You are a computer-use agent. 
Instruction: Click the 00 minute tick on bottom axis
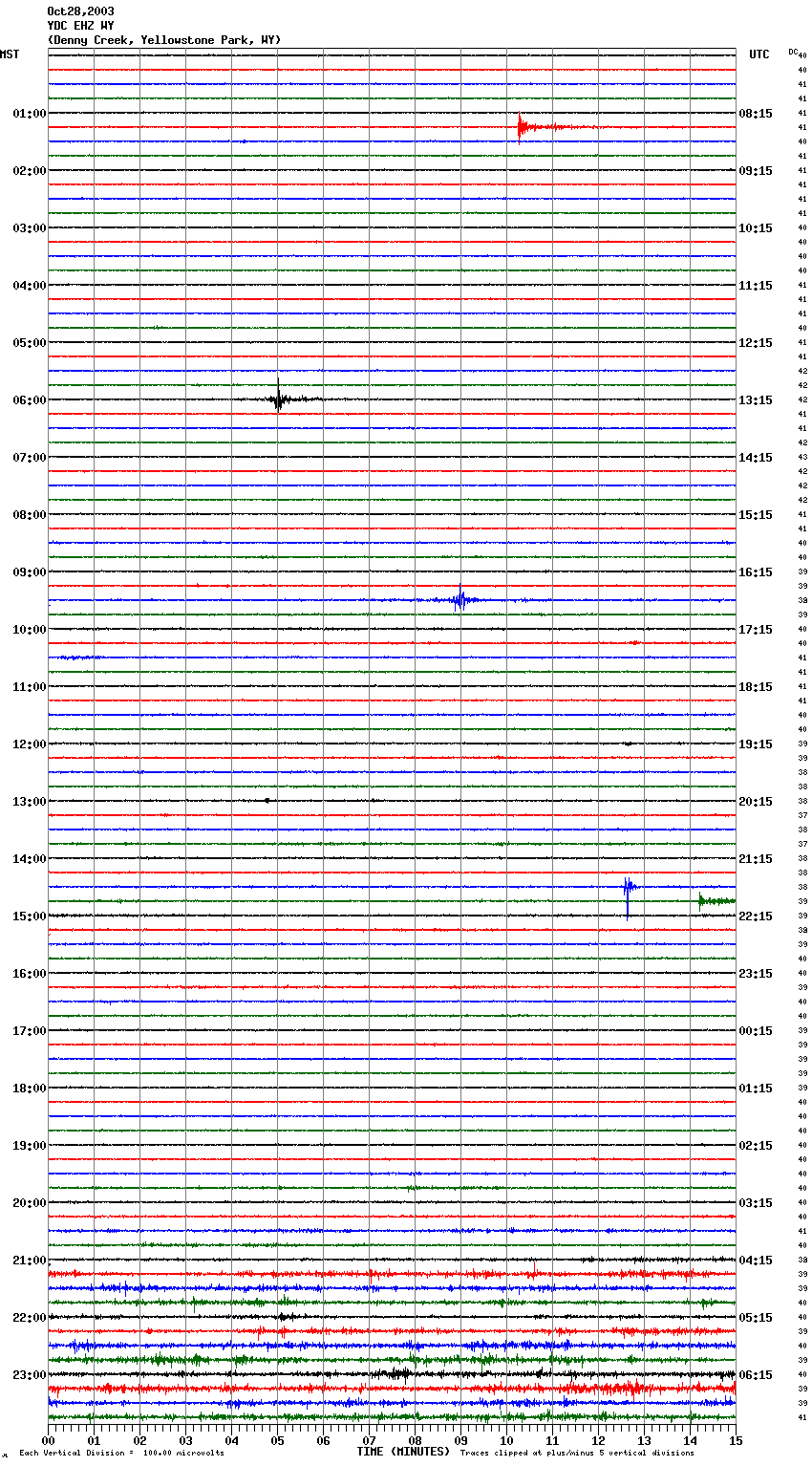tap(49, 1441)
